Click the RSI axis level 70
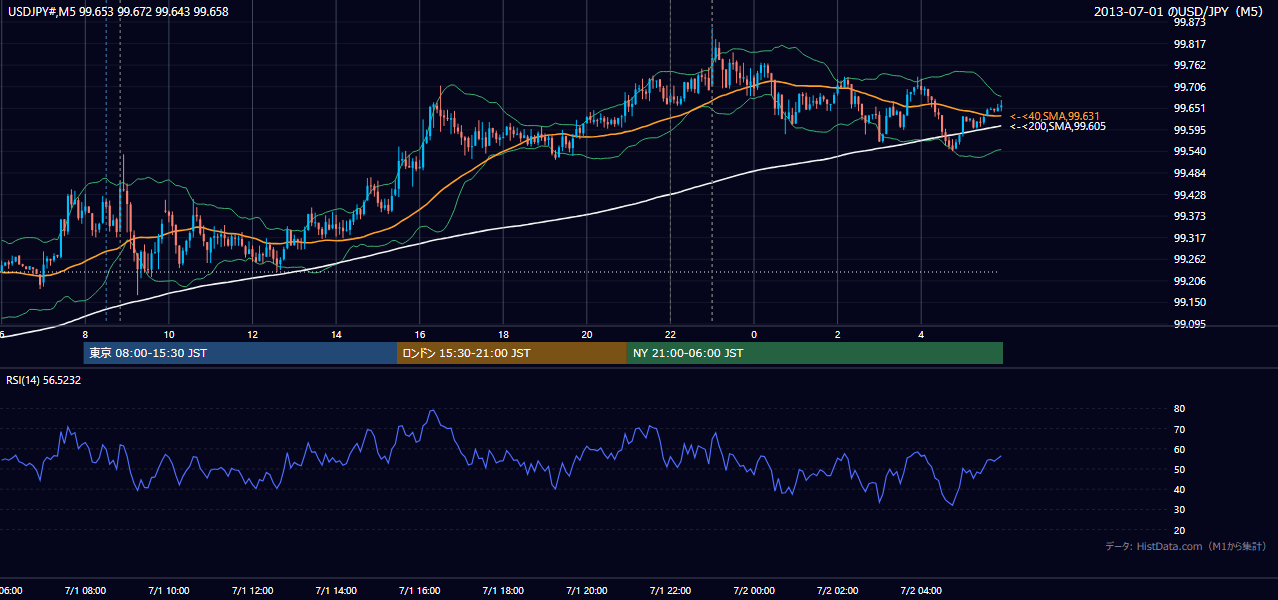This screenshot has height=600, width=1278. click(x=1180, y=429)
